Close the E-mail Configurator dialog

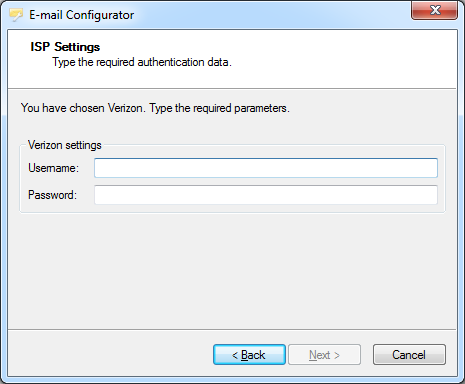(435, 10)
